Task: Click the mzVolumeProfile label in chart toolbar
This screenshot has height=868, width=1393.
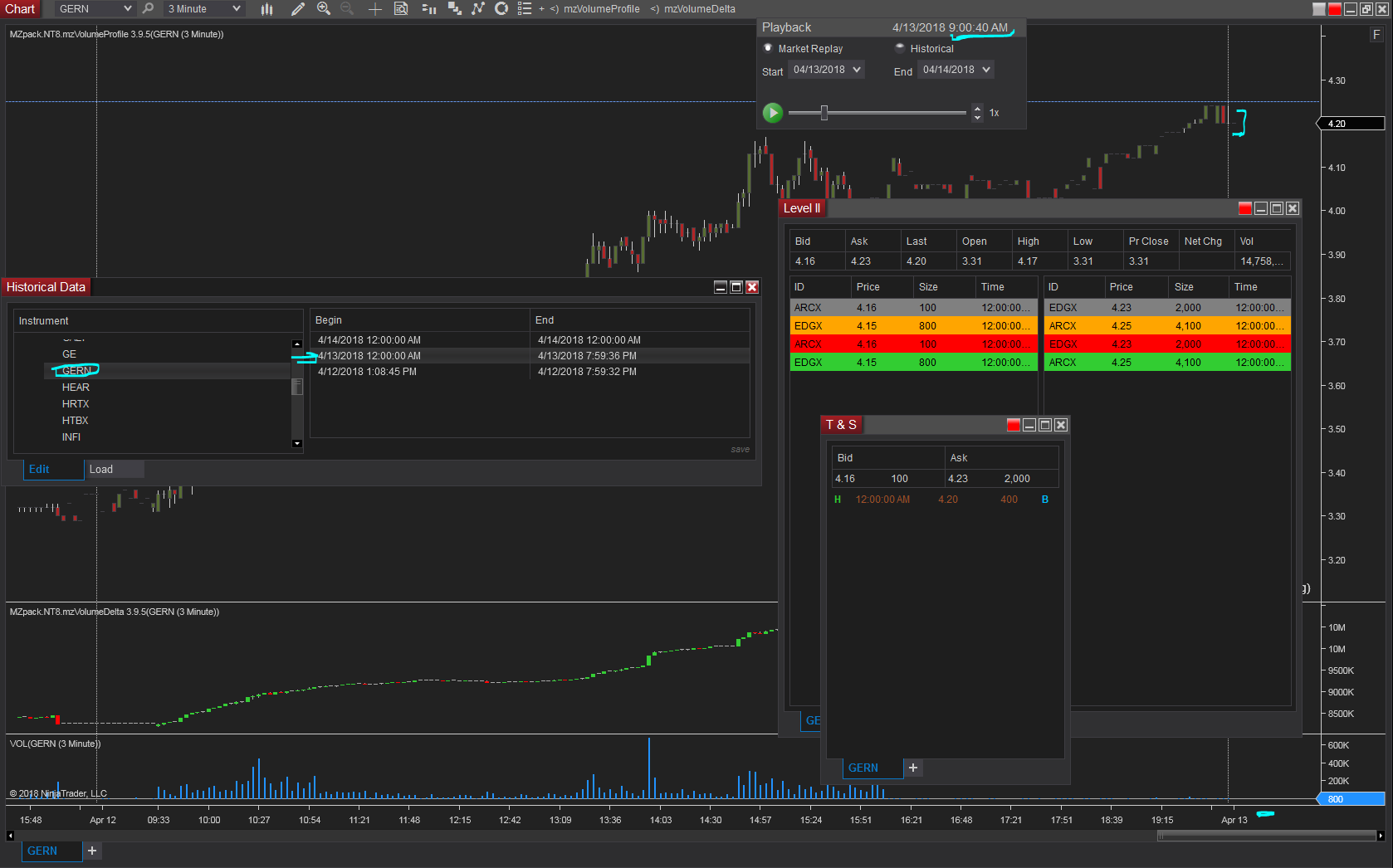Action: [x=601, y=9]
